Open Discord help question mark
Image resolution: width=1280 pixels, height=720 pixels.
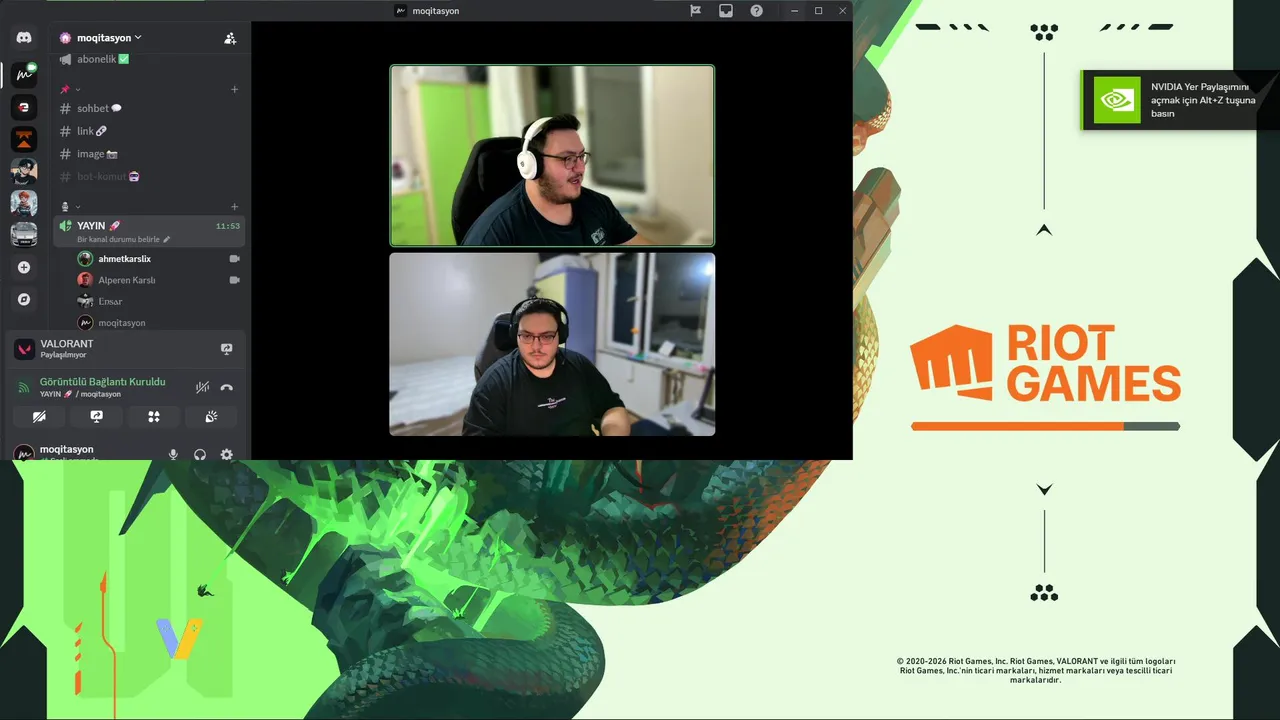click(756, 10)
